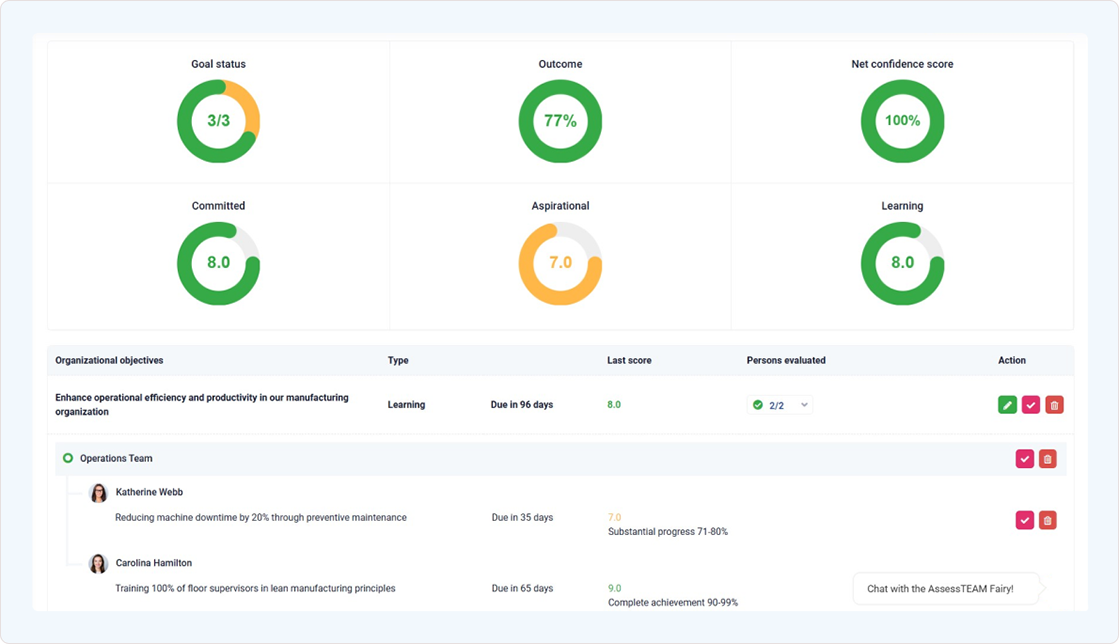The height and width of the screenshot is (644, 1119).
Task: Expand the Enhance operational efficiency objective row
Action: pos(202,404)
